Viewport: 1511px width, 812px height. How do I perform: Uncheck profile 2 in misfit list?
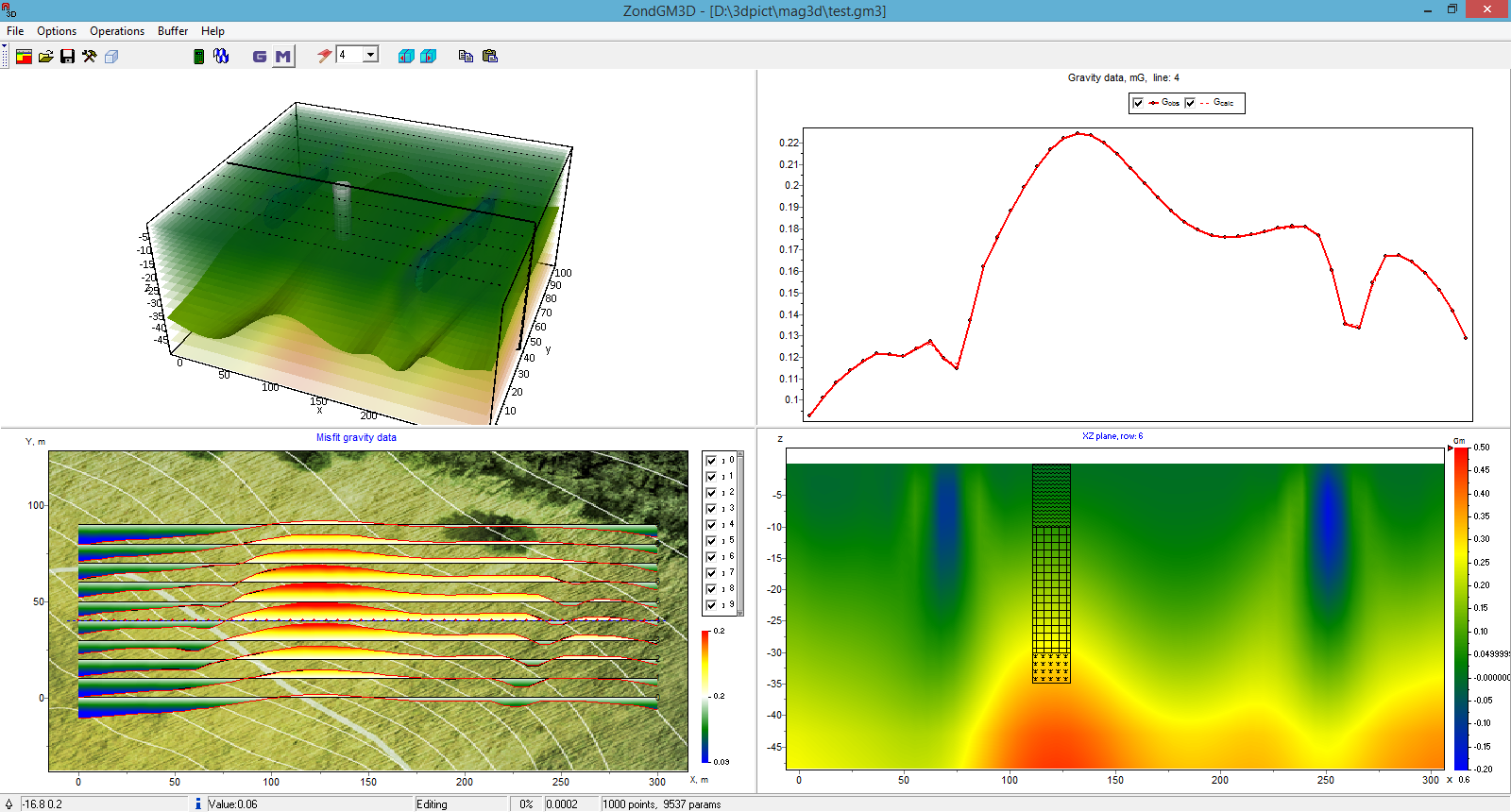(711, 493)
